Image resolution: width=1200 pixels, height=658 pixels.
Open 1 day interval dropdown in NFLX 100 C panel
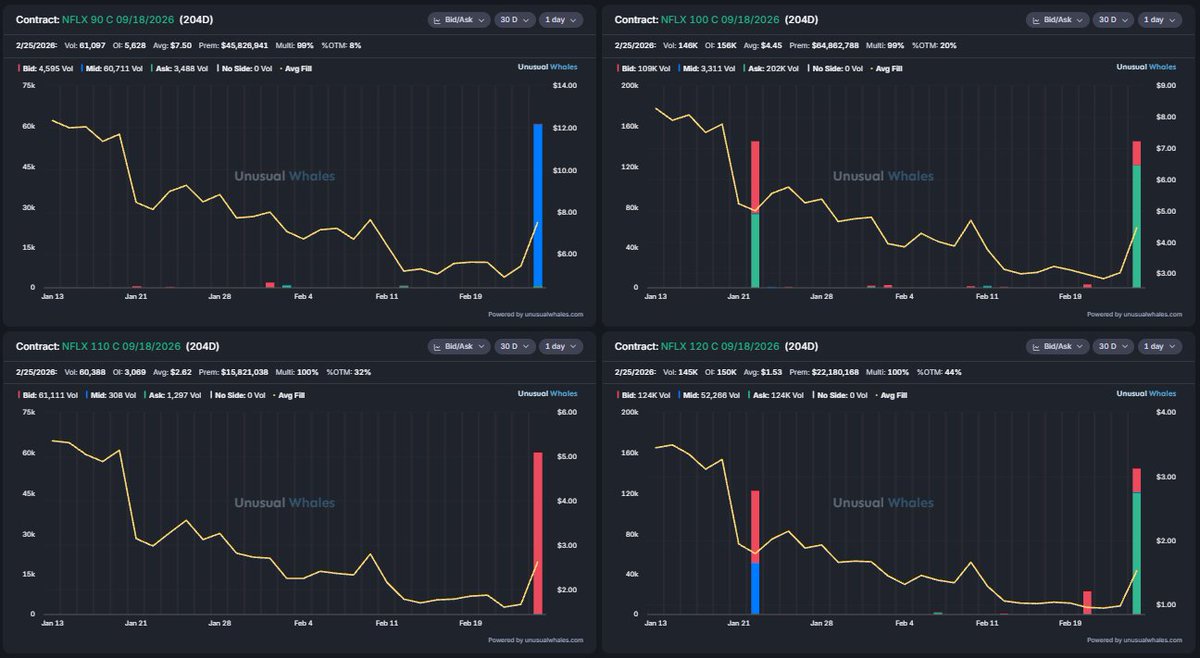click(1160, 19)
